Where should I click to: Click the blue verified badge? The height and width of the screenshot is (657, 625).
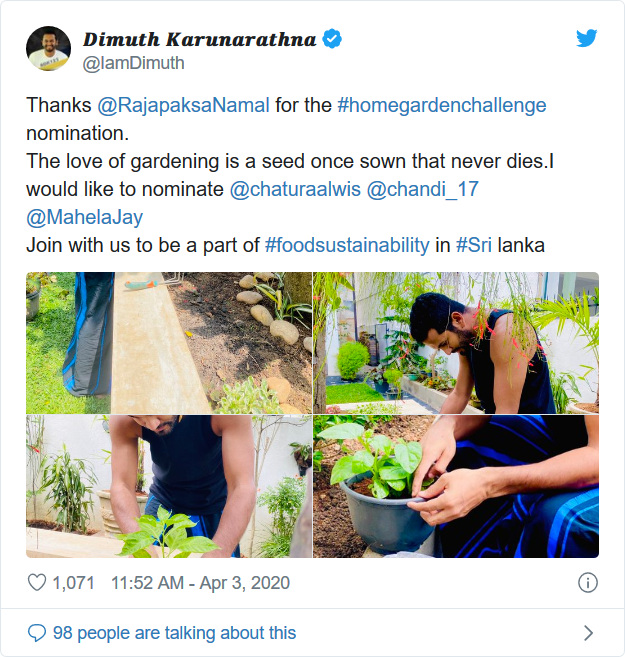tap(332, 39)
